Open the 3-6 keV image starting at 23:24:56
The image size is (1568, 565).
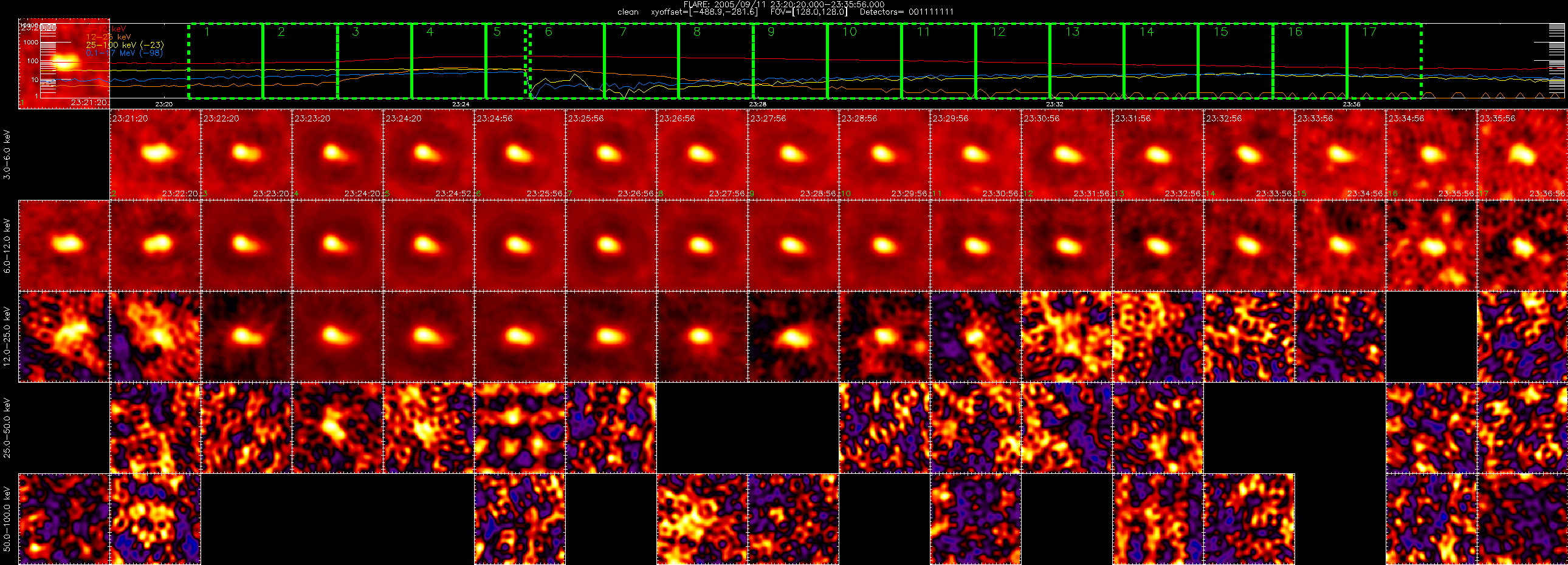point(520,154)
